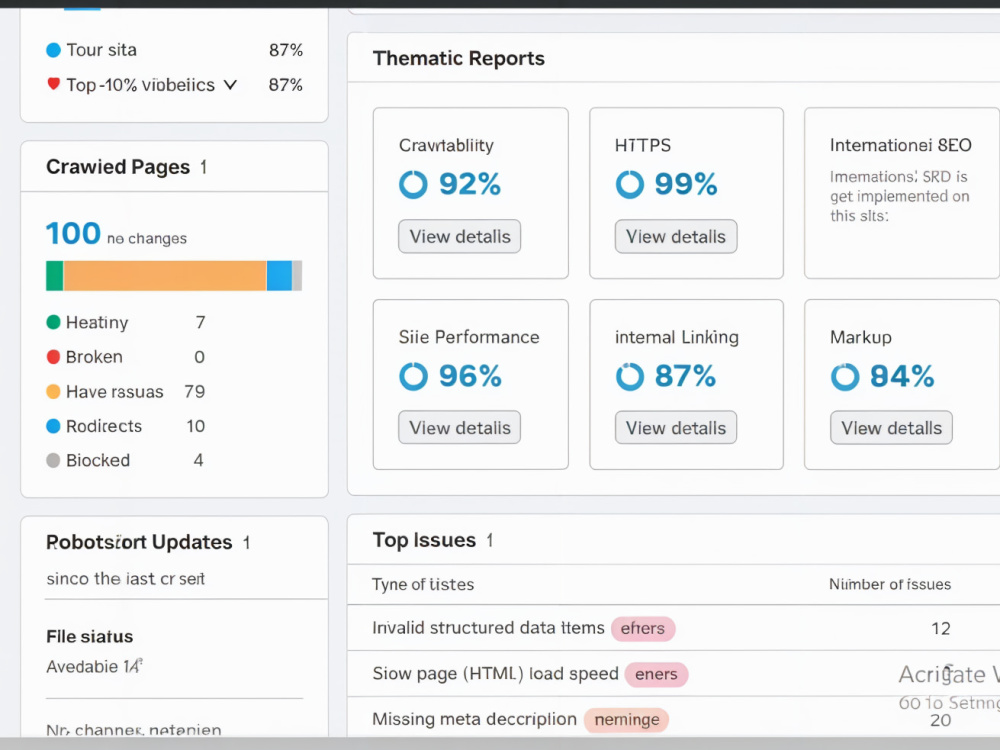Click the blue Redirects legend dot
The height and width of the screenshot is (750, 1000).
(54, 425)
